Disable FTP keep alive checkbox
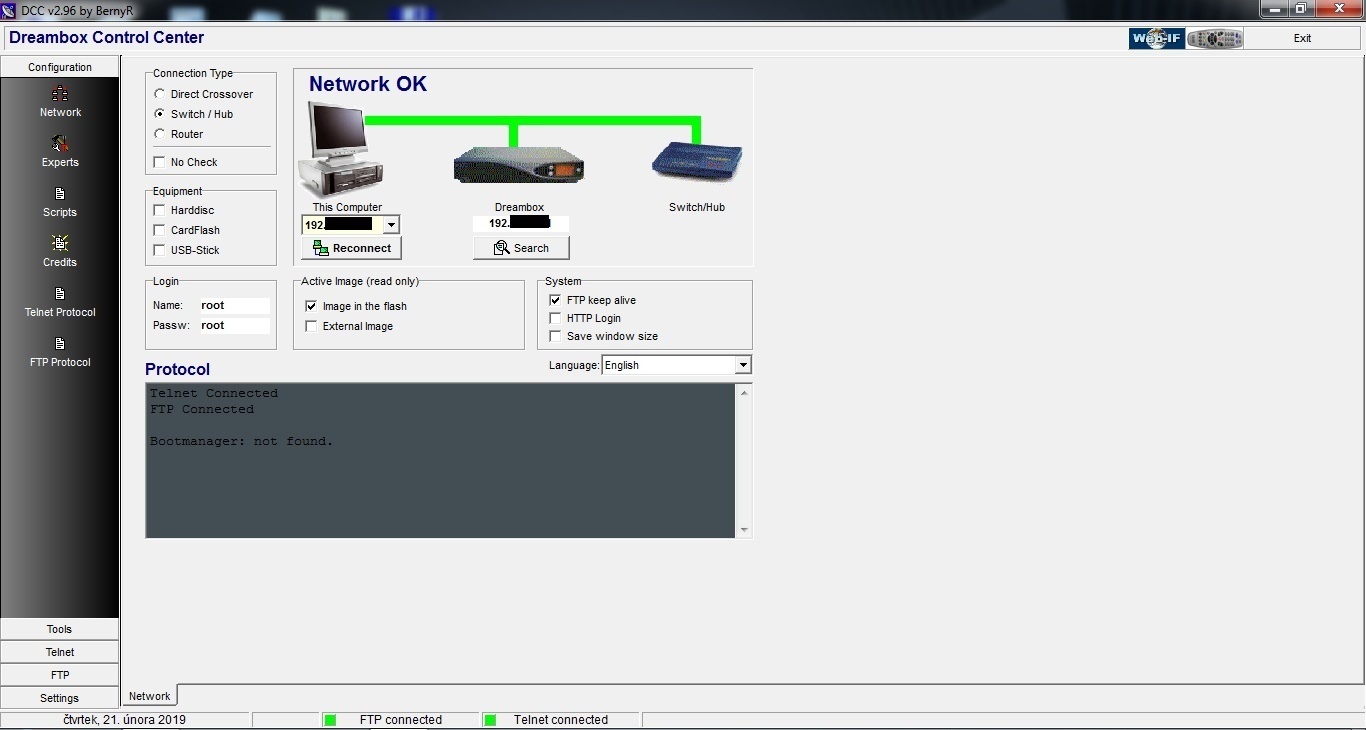1366x730 pixels. [555, 300]
